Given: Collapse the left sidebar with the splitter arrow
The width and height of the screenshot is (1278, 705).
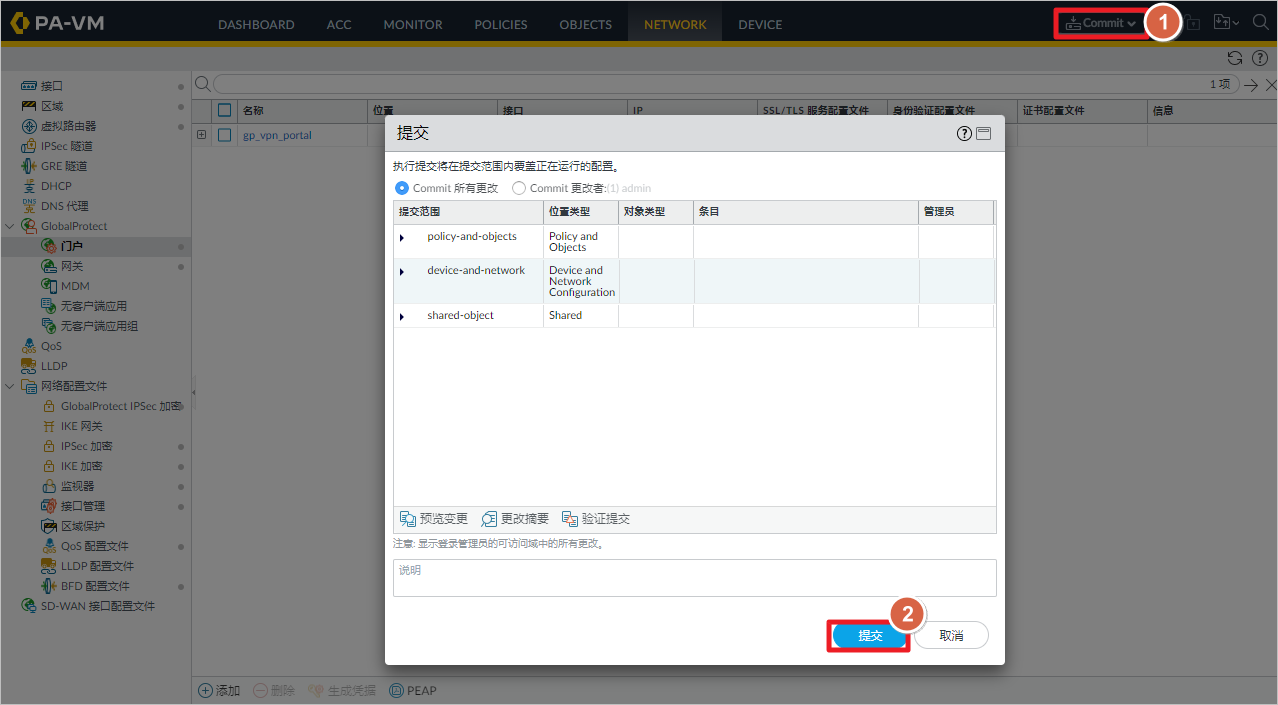Looking at the screenshot, I should [194, 392].
